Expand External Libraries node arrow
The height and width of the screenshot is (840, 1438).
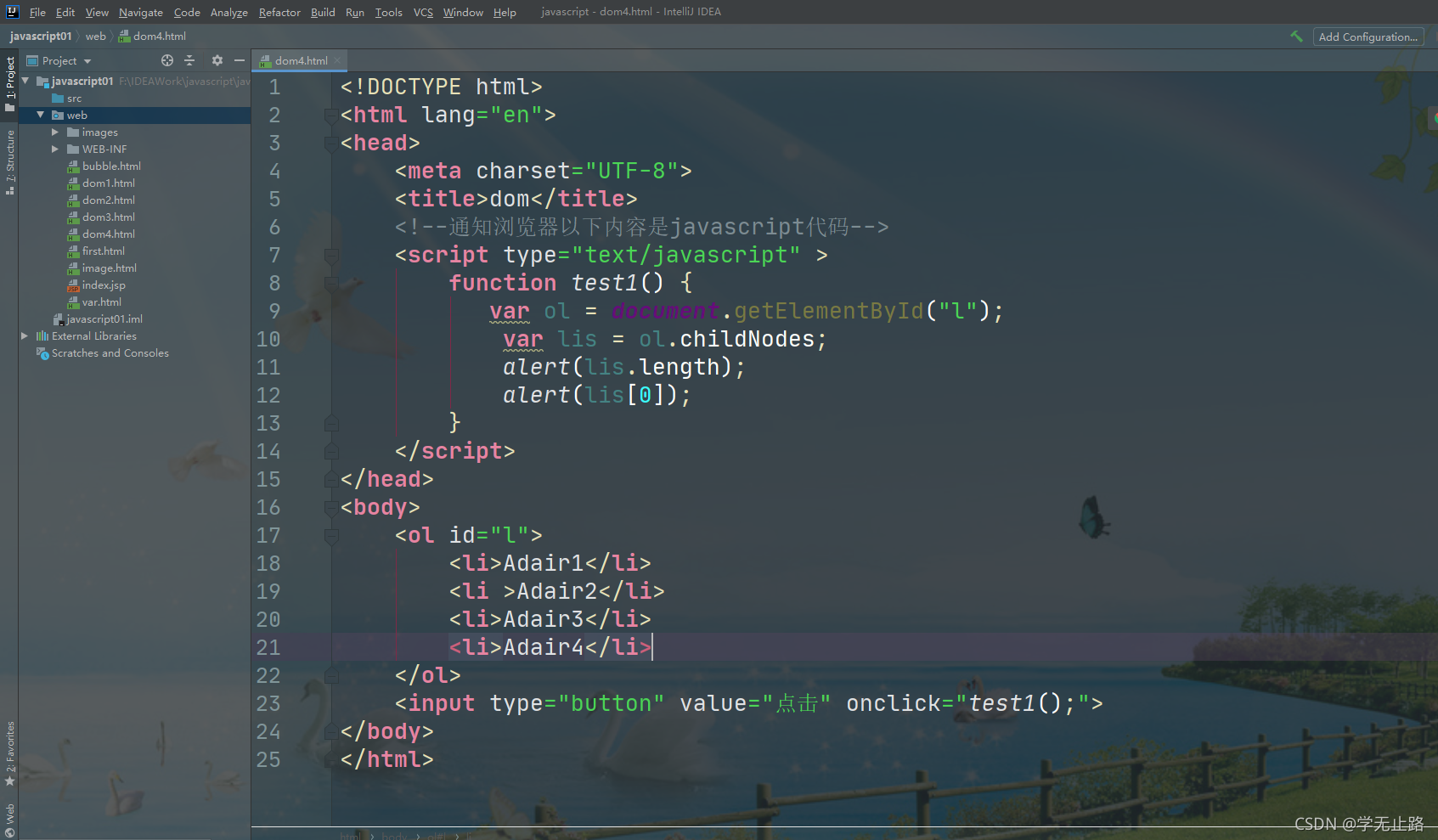coord(25,335)
